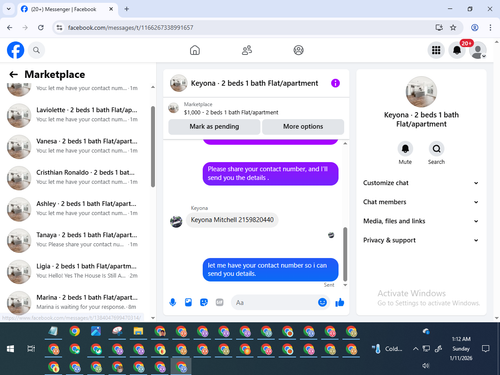Screen dimensions: 500x375
Task: Choose a GIF icon in composer
Action: point(219,302)
